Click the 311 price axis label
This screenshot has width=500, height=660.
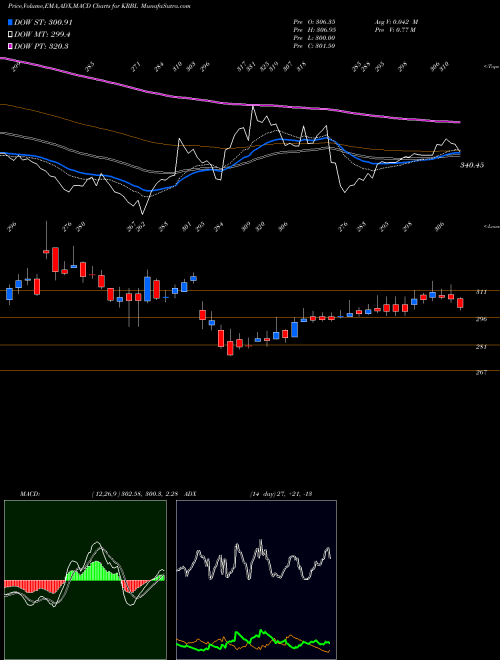click(x=481, y=292)
